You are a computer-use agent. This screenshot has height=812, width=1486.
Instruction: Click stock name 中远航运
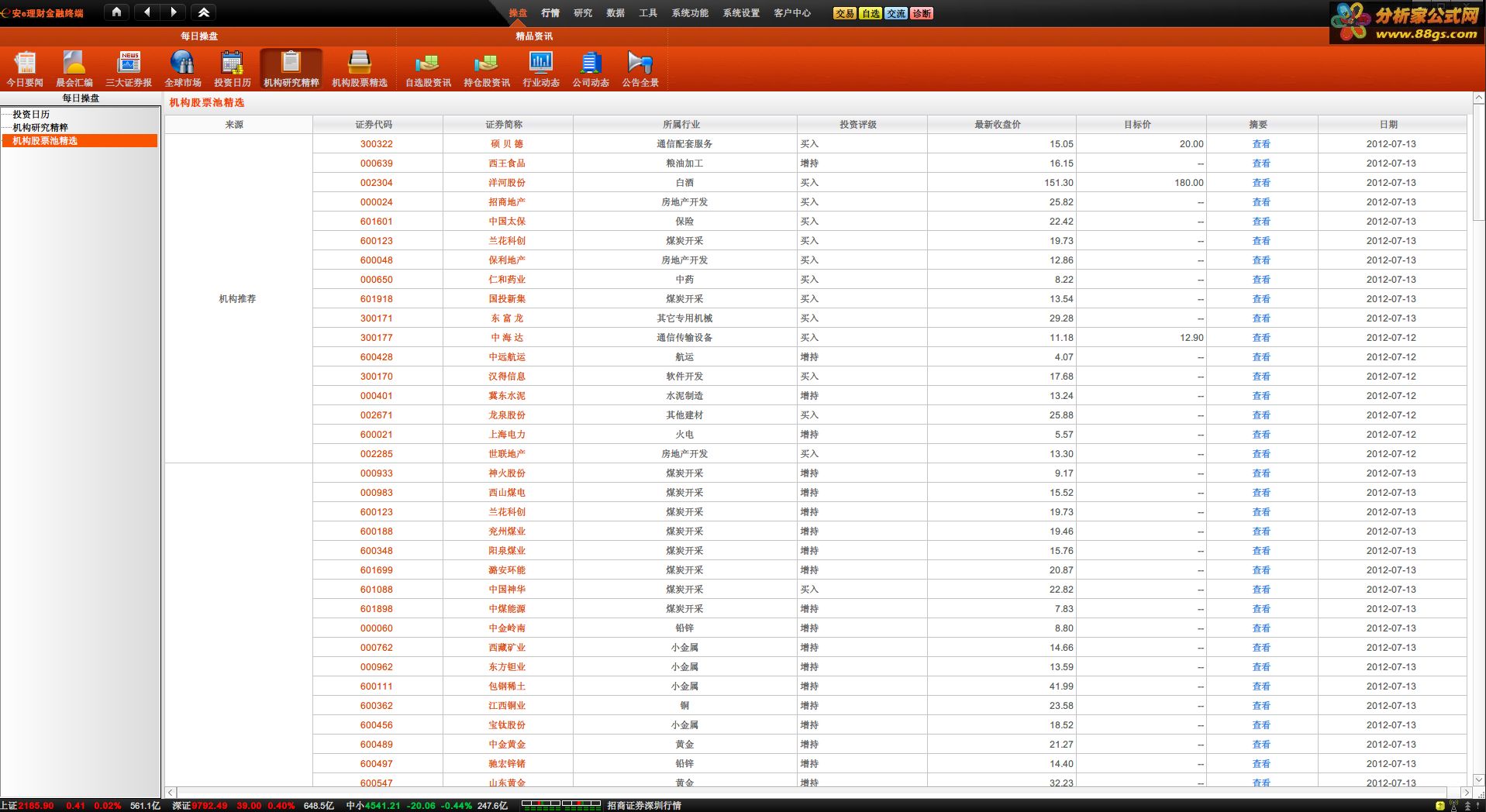(507, 357)
